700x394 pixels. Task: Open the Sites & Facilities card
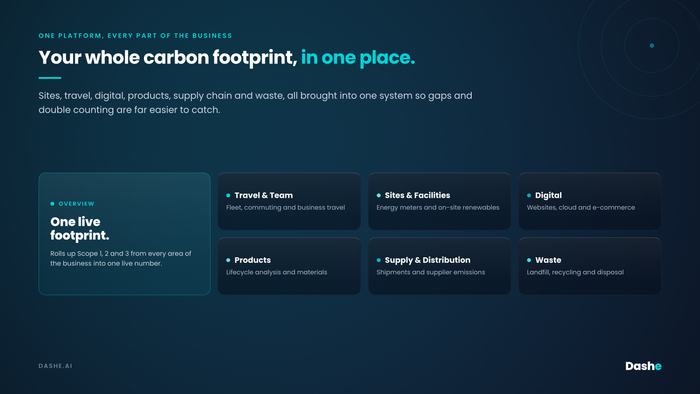(x=439, y=201)
